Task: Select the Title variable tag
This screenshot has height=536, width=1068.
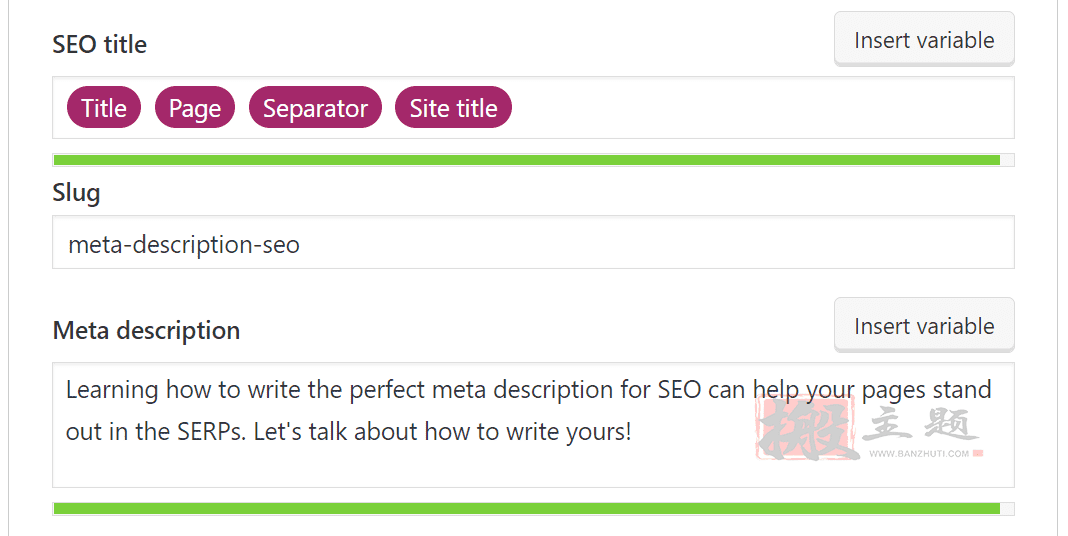Action: click(104, 108)
